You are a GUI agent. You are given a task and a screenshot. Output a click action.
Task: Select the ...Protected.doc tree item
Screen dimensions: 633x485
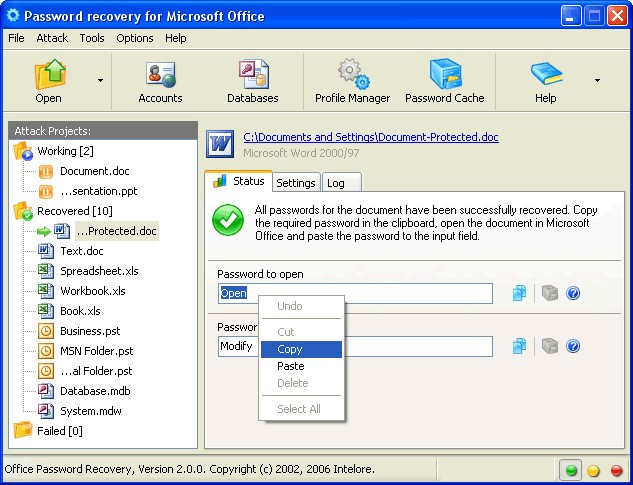coord(117,231)
